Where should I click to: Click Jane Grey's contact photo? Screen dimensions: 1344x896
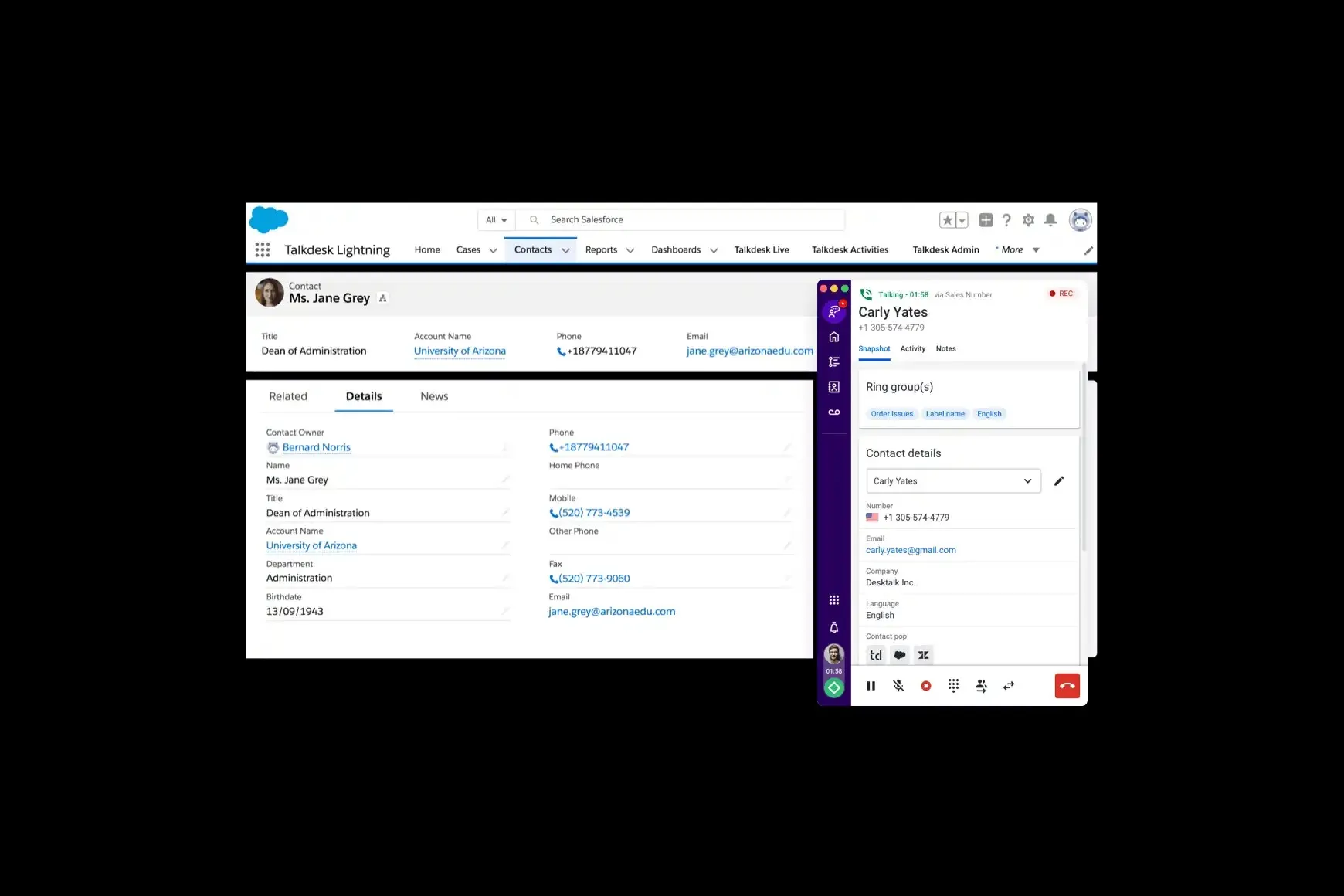tap(270, 293)
